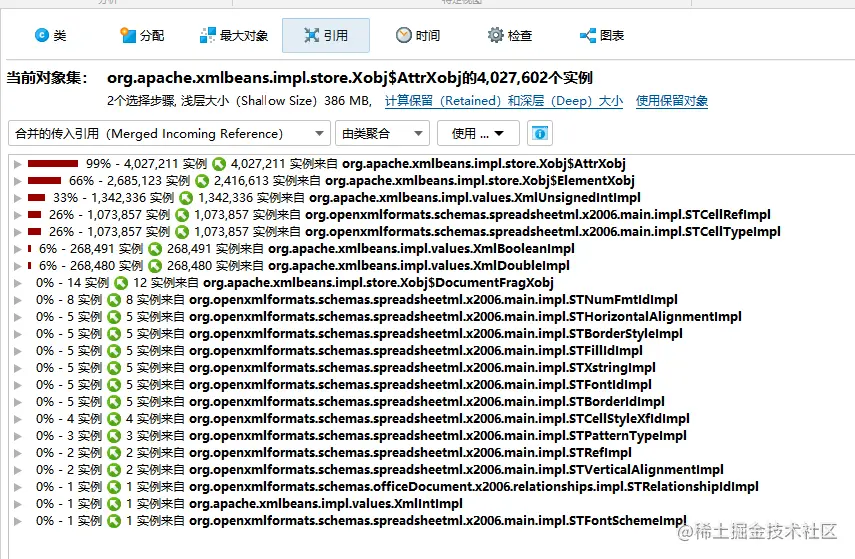Open the 检查 (Inspections) view tab
The width and height of the screenshot is (855, 559).
(509, 35)
